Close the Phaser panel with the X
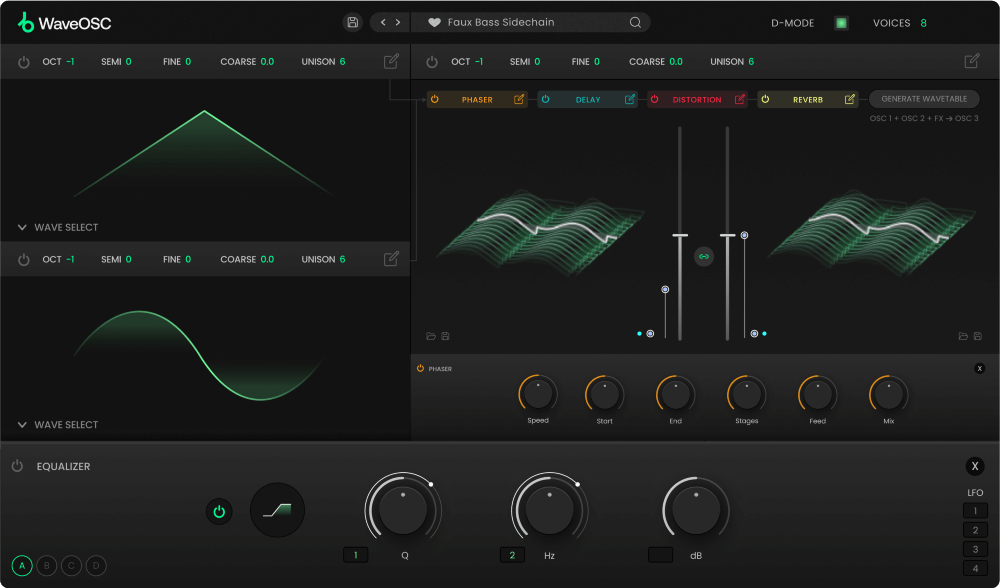Screen dimensions: 1000x588 [x=979, y=368]
